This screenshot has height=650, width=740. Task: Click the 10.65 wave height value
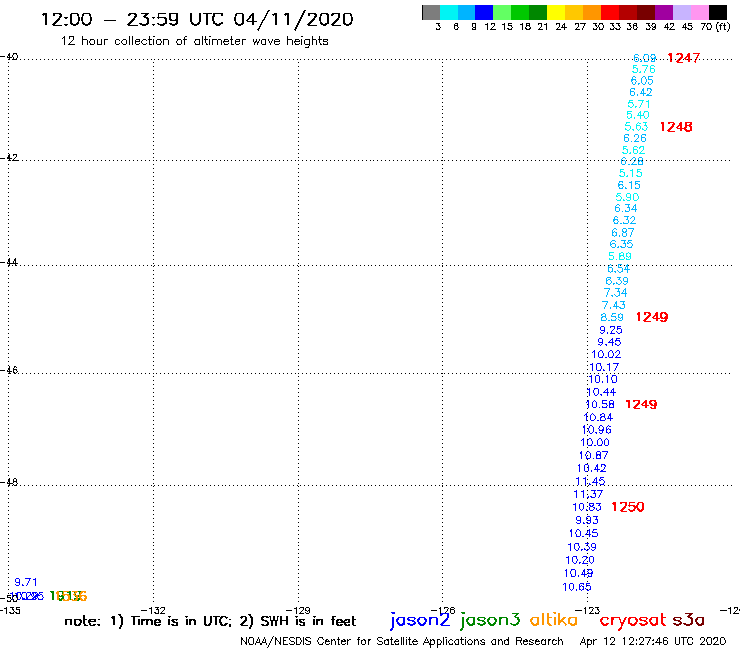tap(577, 587)
